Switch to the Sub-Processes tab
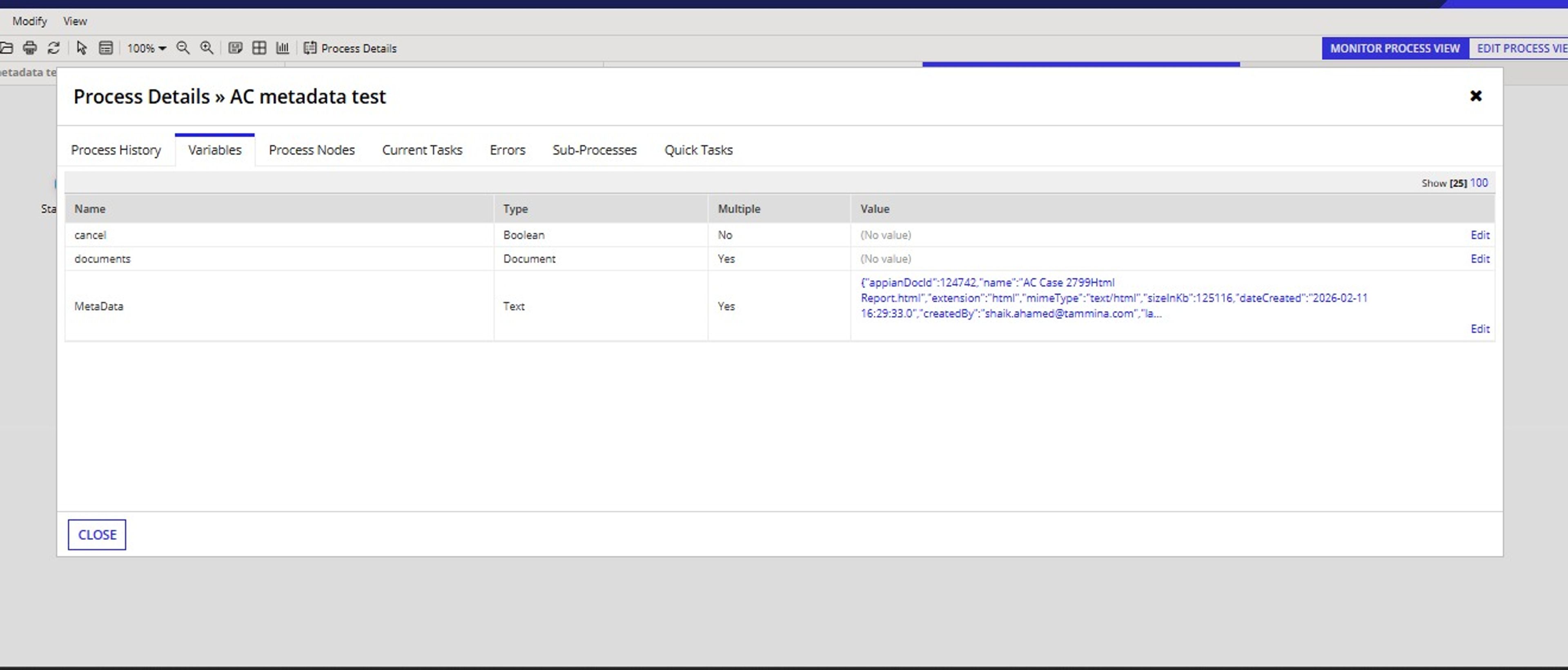 click(x=594, y=150)
